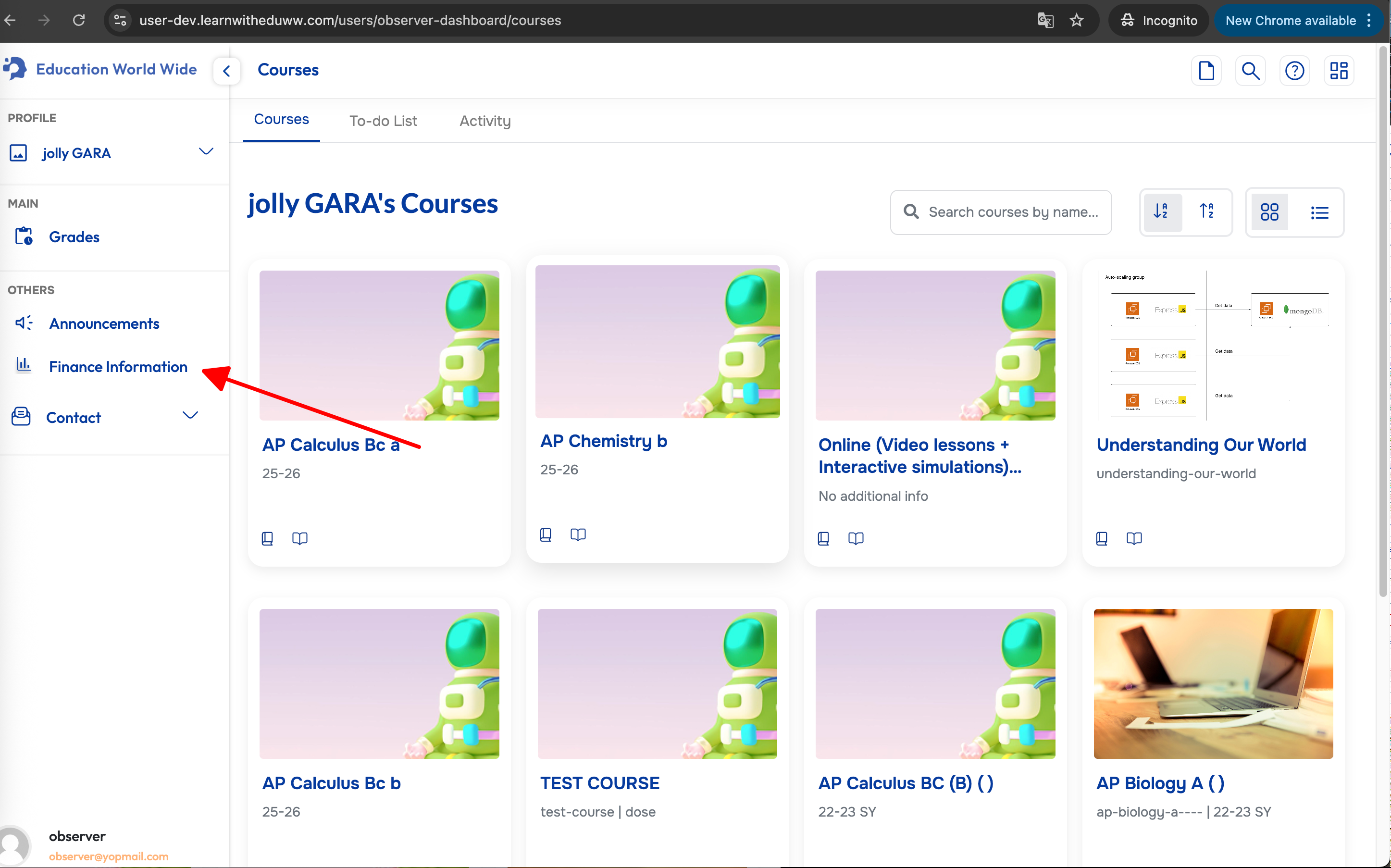
Task: Sort courses Z to A descending
Action: click(1207, 212)
